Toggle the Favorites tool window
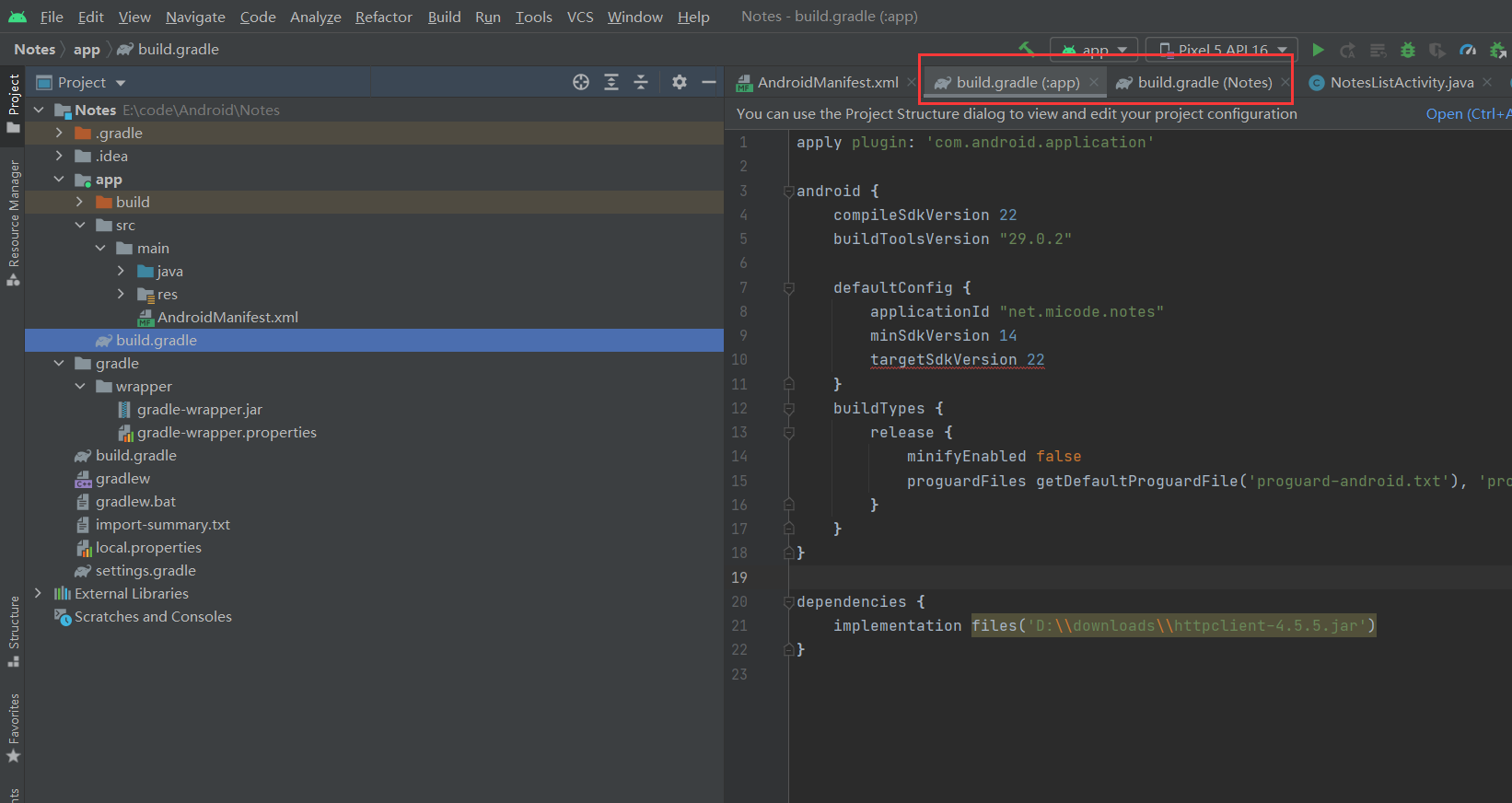Screen dimensions: 1512x803 click(x=13, y=727)
